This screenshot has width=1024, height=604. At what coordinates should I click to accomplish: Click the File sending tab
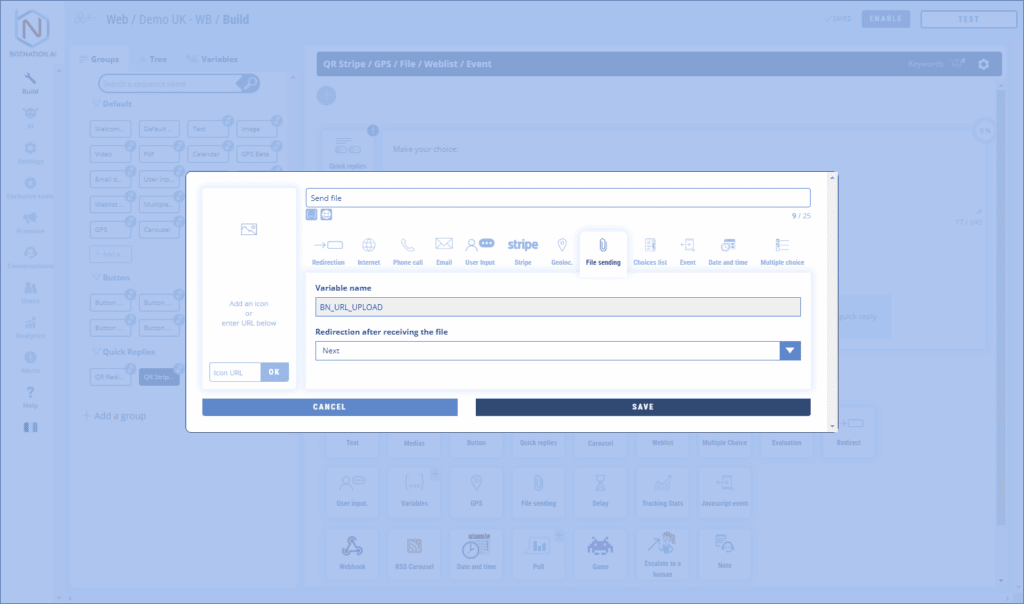603,250
